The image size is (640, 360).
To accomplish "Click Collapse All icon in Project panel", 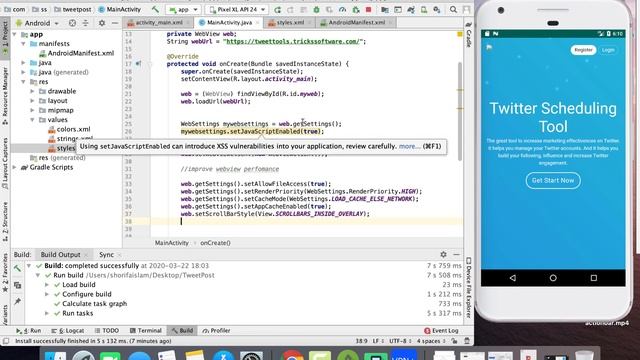I will coord(86,23).
